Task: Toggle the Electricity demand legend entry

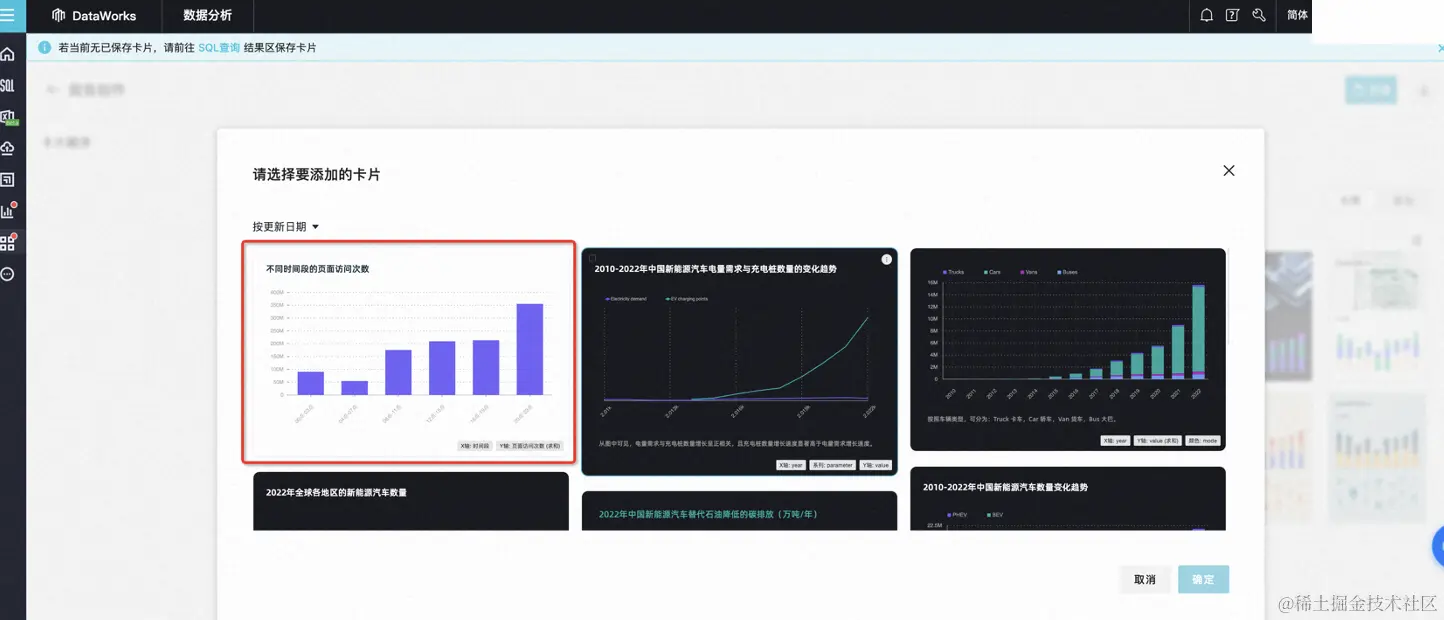Action: pyautogui.click(x=626, y=299)
